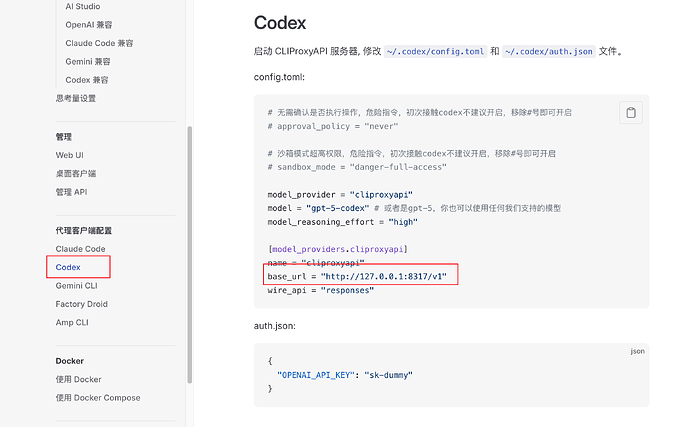This screenshot has height=427, width=690.
Task: Click the 管理 section heading
Action: click(63, 137)
